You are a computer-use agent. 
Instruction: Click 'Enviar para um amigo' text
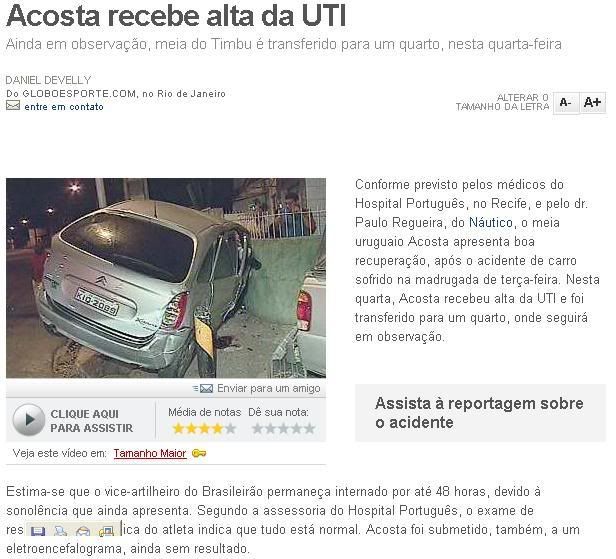point(269,389)
